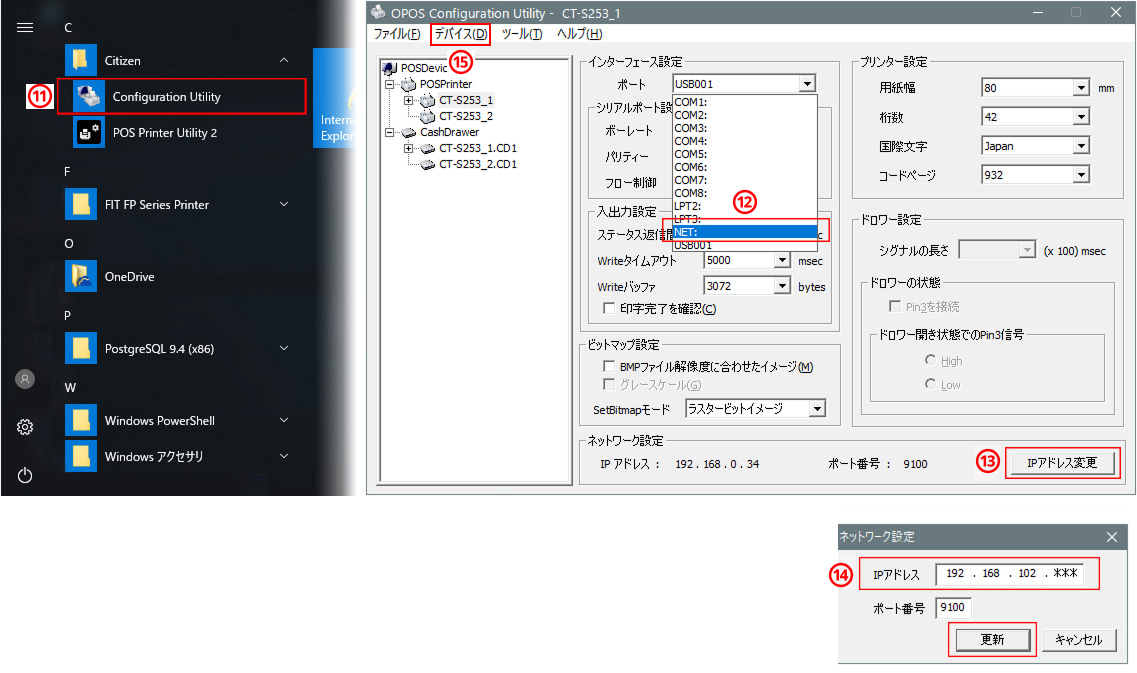
Task: Launch POS Printer Utility 2
Action: (164, 133)
